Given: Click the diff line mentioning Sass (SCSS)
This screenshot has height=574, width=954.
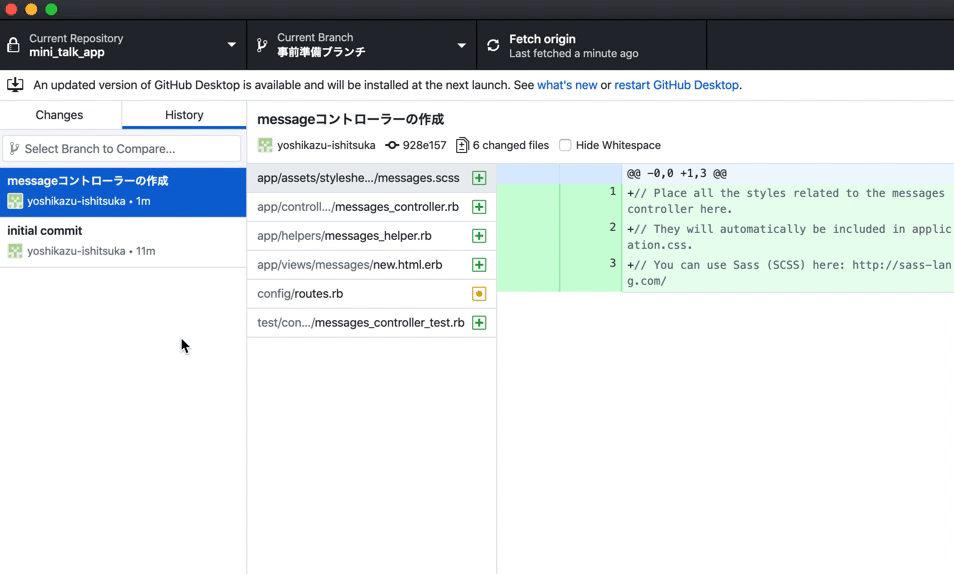Looking at the screenshot, I should (789, 273).
